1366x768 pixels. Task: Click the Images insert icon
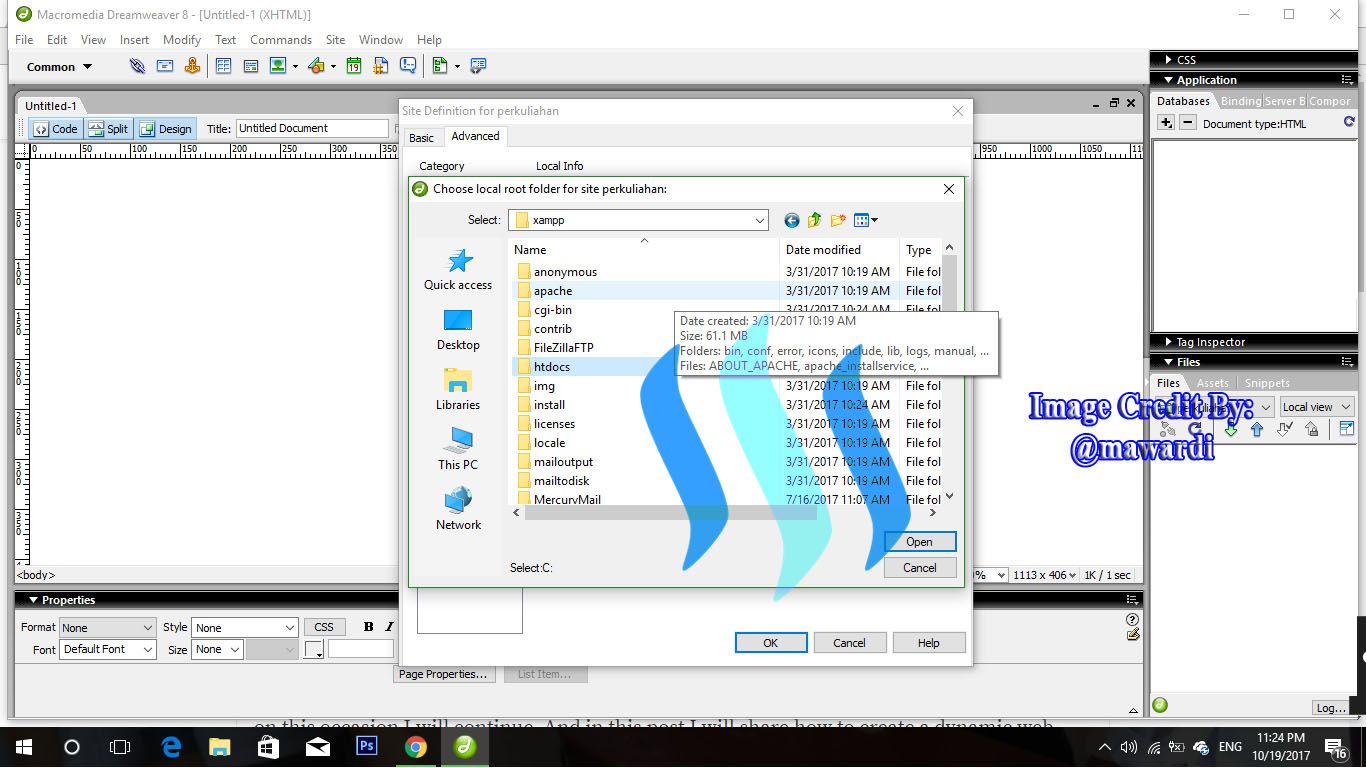tap(277, 66)
